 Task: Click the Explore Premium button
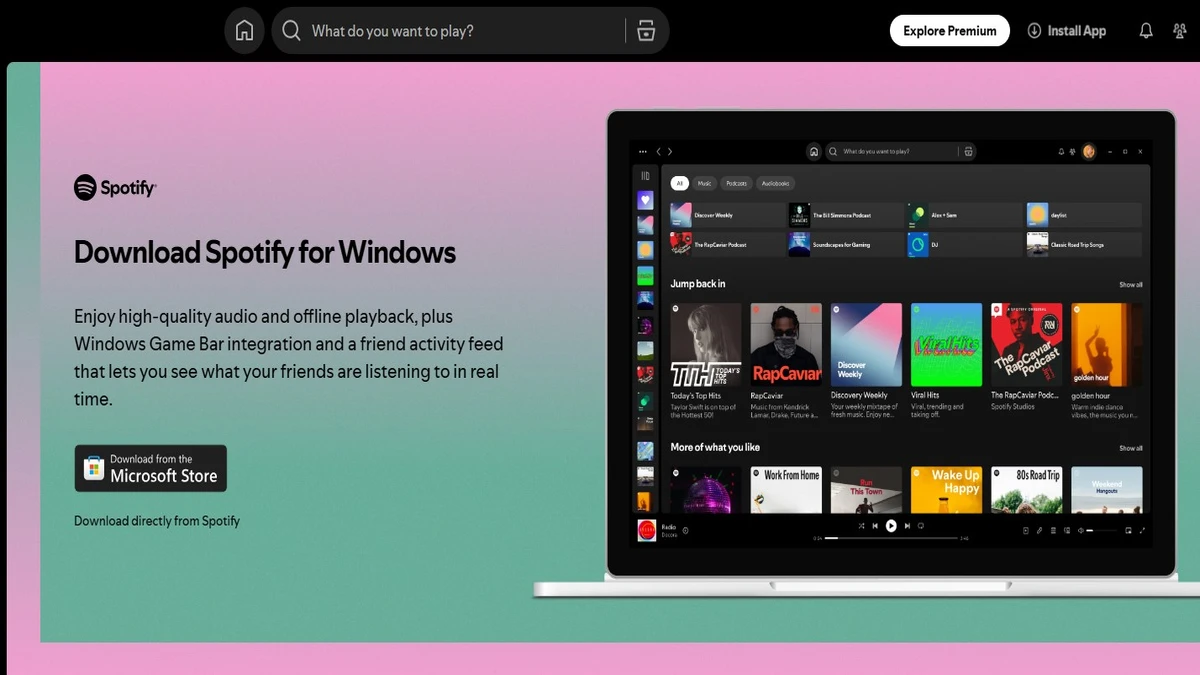pyautogui.click(x=949, y=30)
